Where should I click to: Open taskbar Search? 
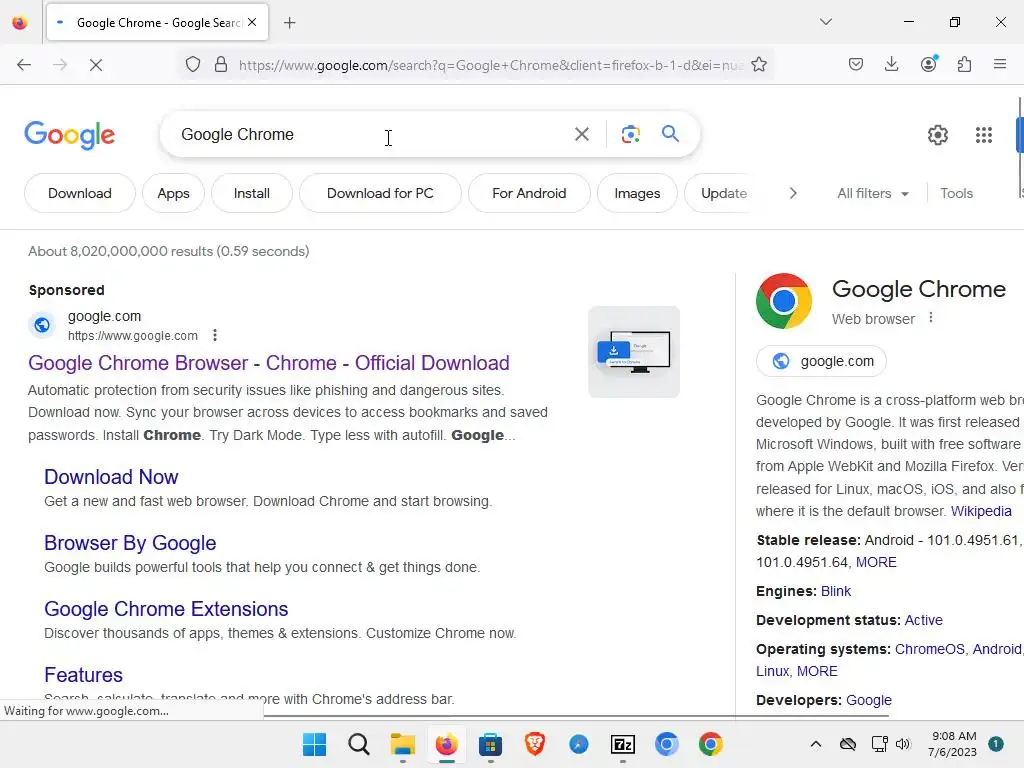pos(359,744)
